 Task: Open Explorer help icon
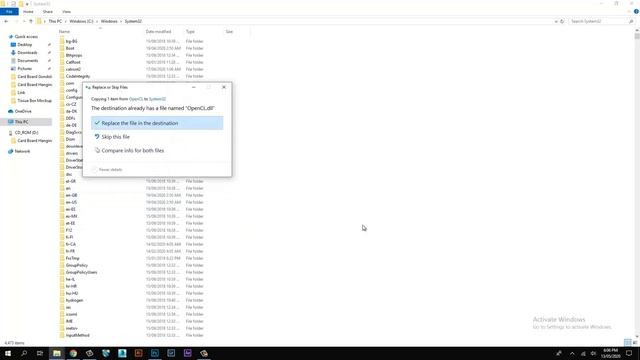[636, 12]
